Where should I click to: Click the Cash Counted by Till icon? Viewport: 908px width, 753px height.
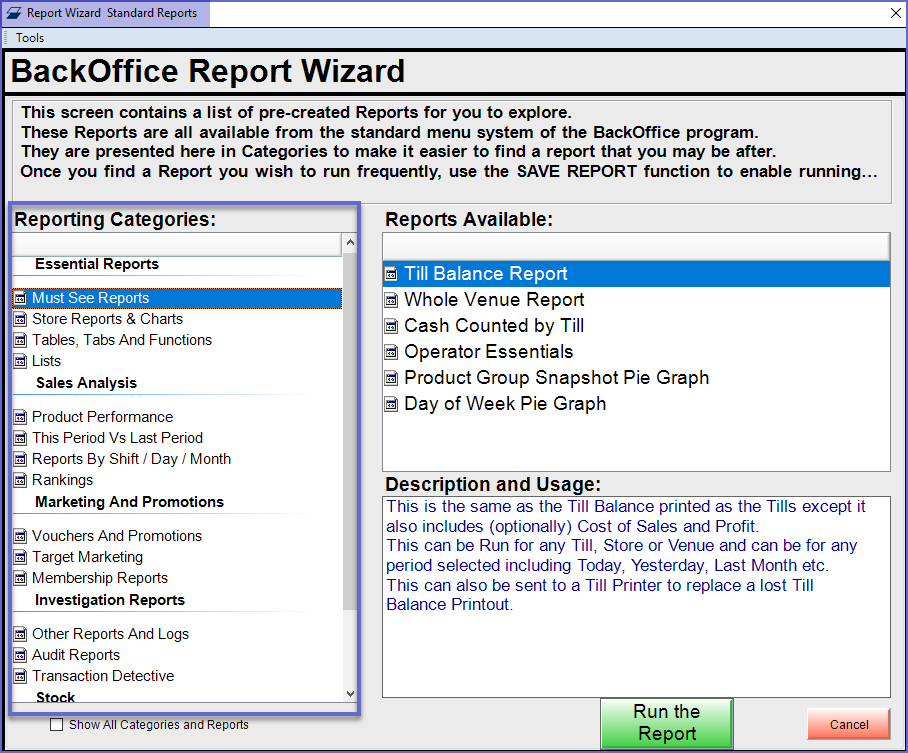click(x=391, y=326)
